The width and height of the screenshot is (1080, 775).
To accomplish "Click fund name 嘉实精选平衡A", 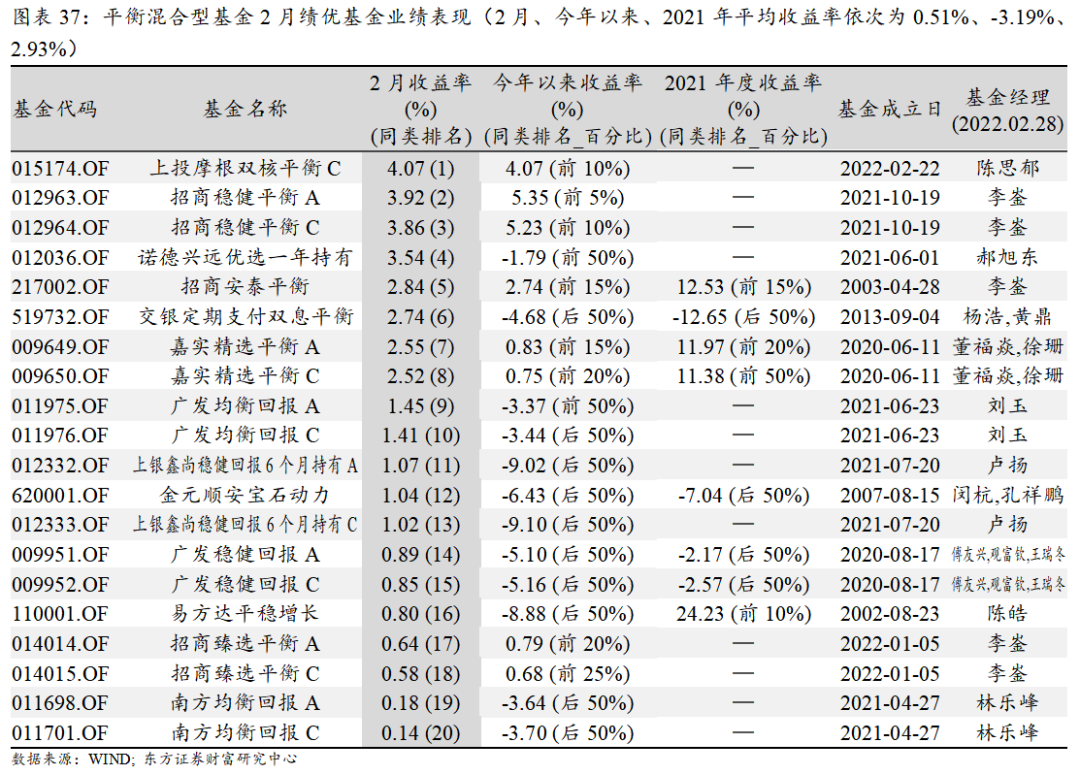I will [245, 347].
